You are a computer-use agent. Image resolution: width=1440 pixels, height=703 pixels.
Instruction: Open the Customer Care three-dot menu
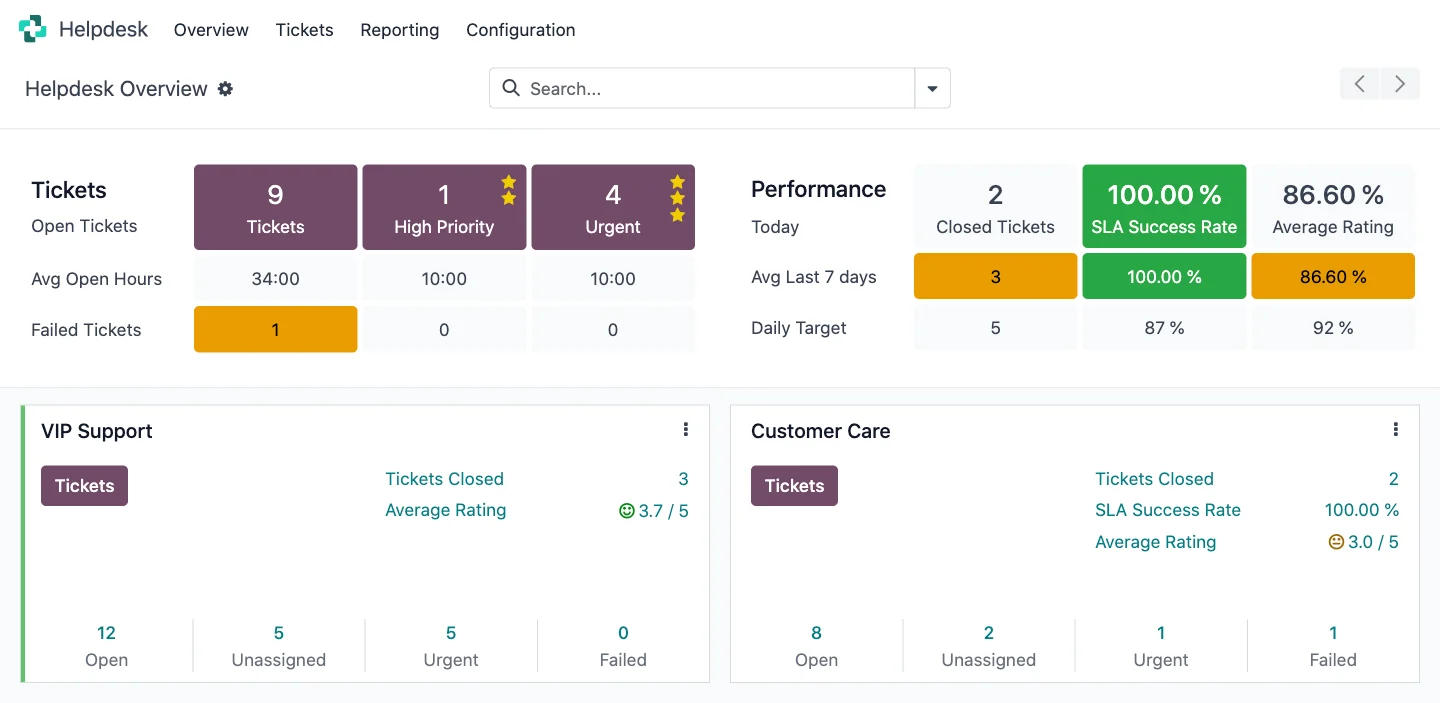tap(1395, 430)
